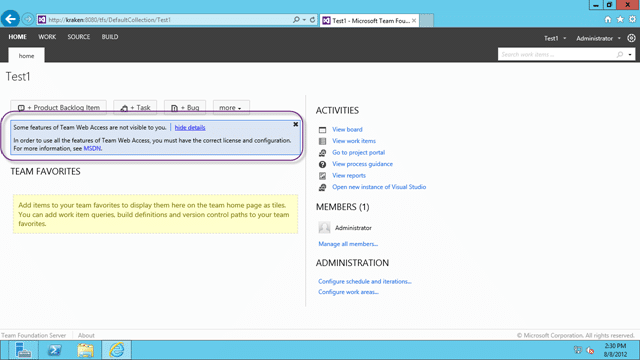Screen dimensions: 640x360
Task: Expand the more work item dropdown
Action: pyautogui.click(x=231, y=108)
